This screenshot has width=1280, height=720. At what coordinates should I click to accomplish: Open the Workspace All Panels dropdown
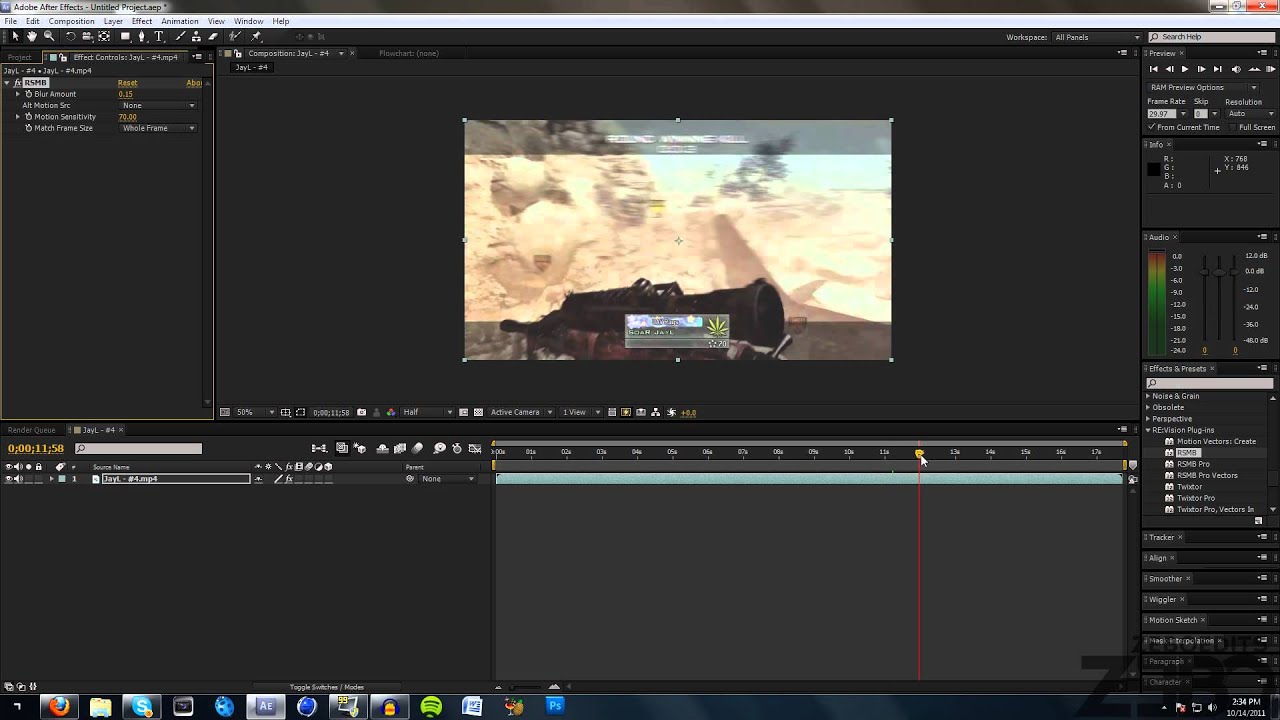pyautogui.click(x=1097, y=37)
